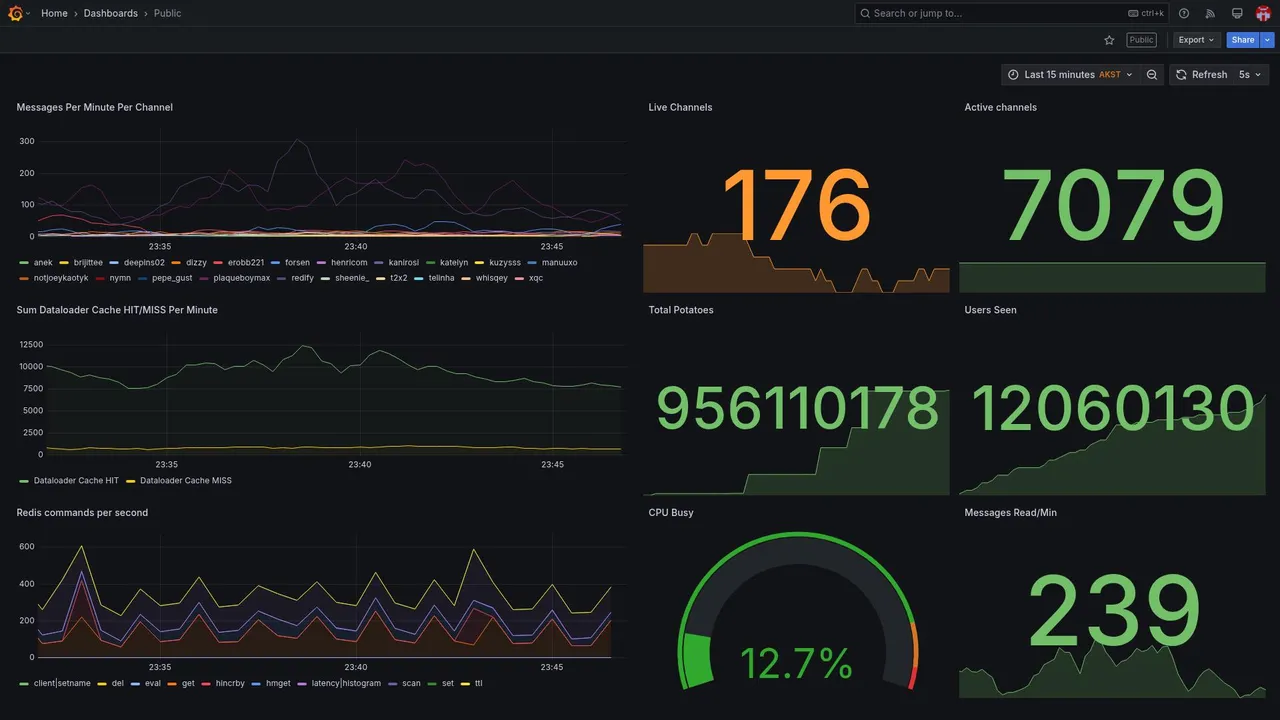The width and height of the screenshot is (1280, 720).
Task: Click the Public breadcrumb
Action: [x=168, y=13]
